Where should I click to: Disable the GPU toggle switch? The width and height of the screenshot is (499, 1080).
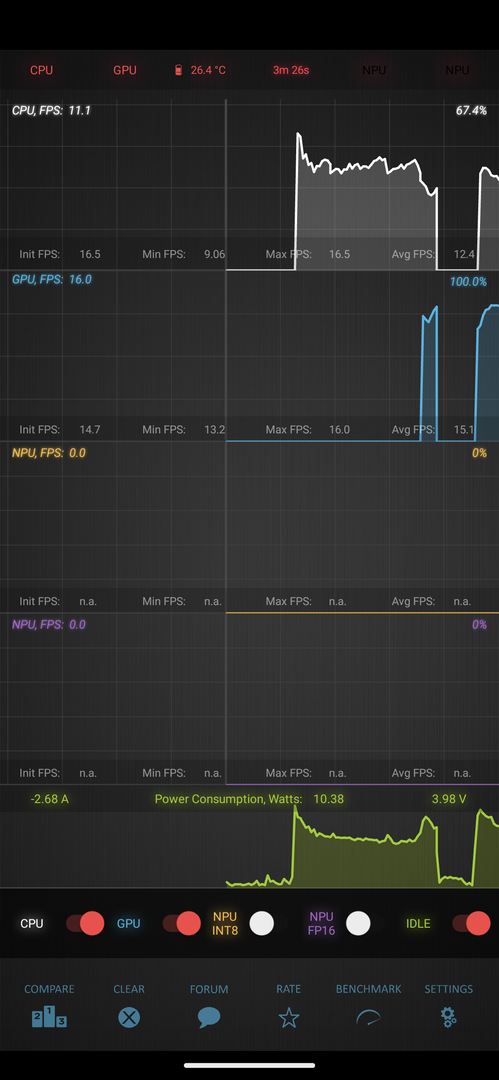point(181,923)
